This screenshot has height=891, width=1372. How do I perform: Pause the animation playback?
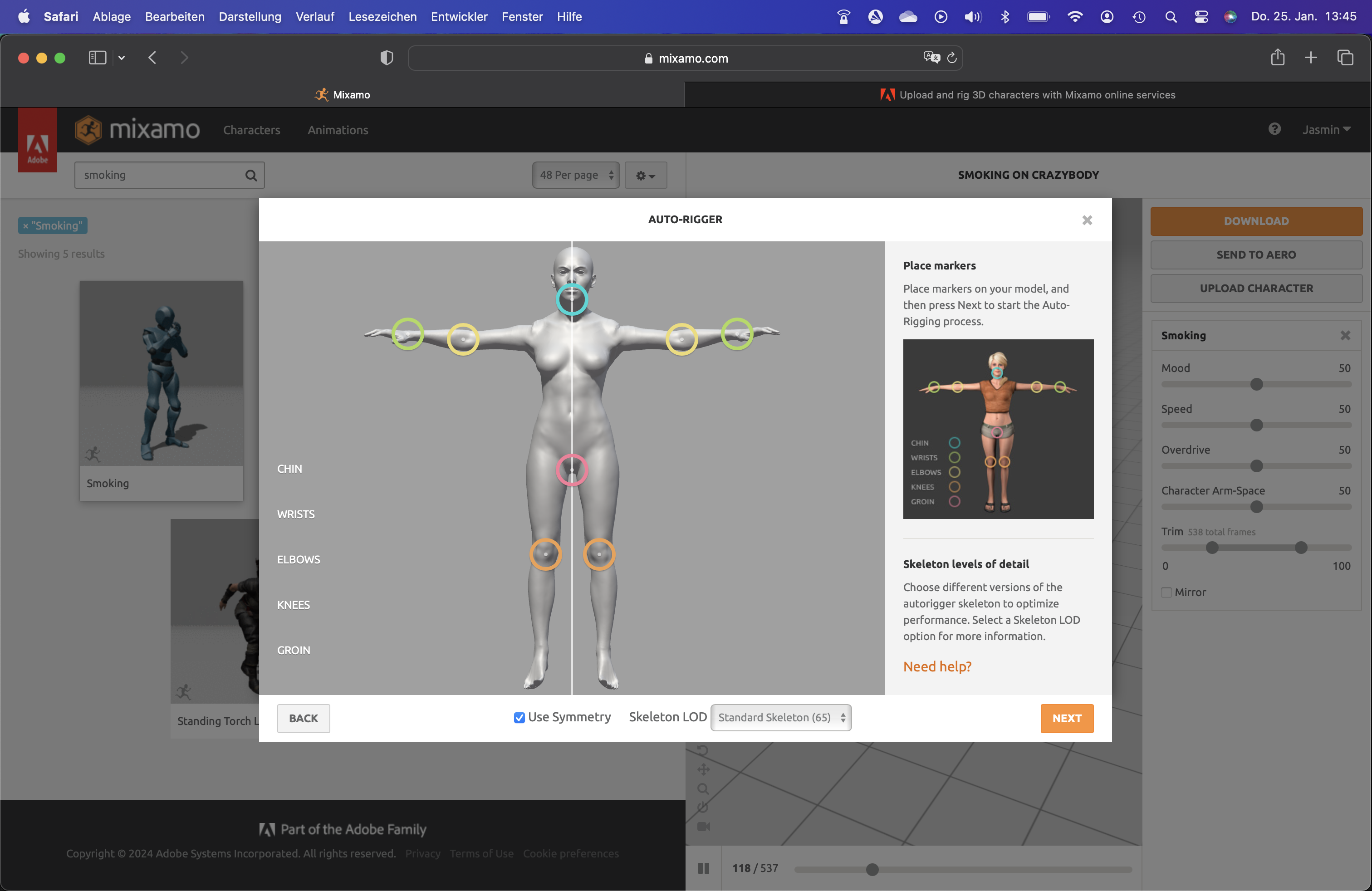(703, 868)
